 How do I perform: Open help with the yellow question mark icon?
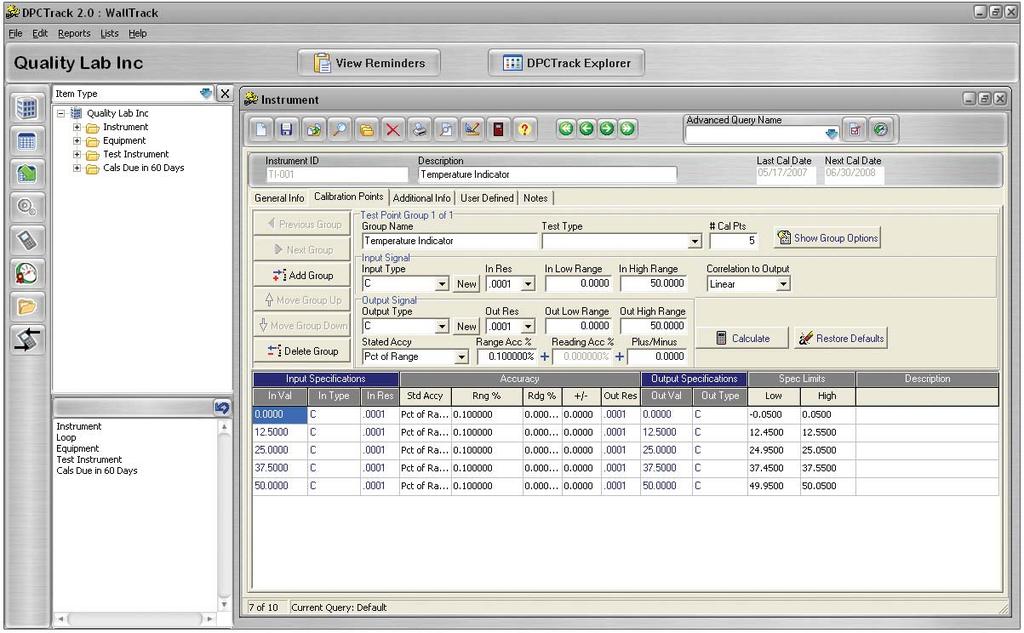[x=524, y=129]
